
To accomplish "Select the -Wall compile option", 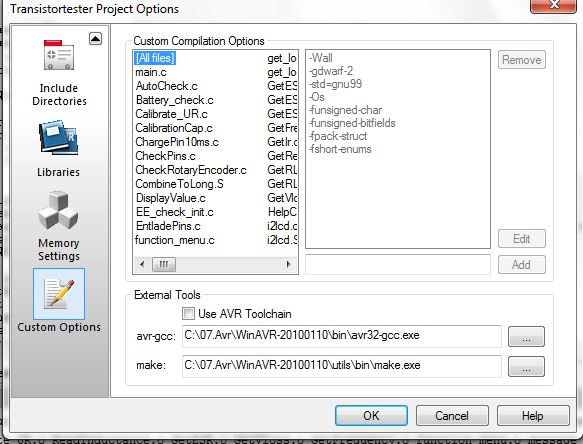I will tap(321, 58).
